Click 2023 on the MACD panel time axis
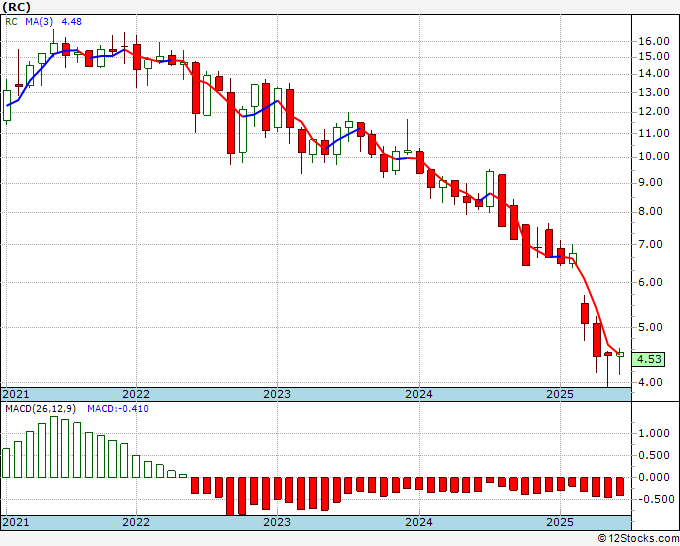 [277, 522]
